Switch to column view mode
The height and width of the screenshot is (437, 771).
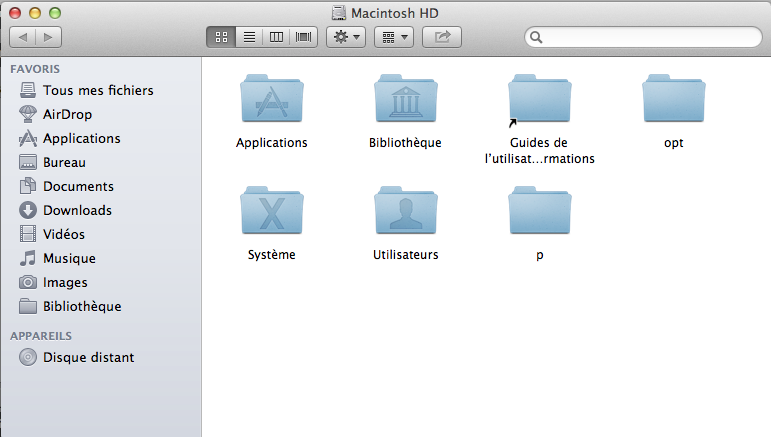[x=276, y=37]
